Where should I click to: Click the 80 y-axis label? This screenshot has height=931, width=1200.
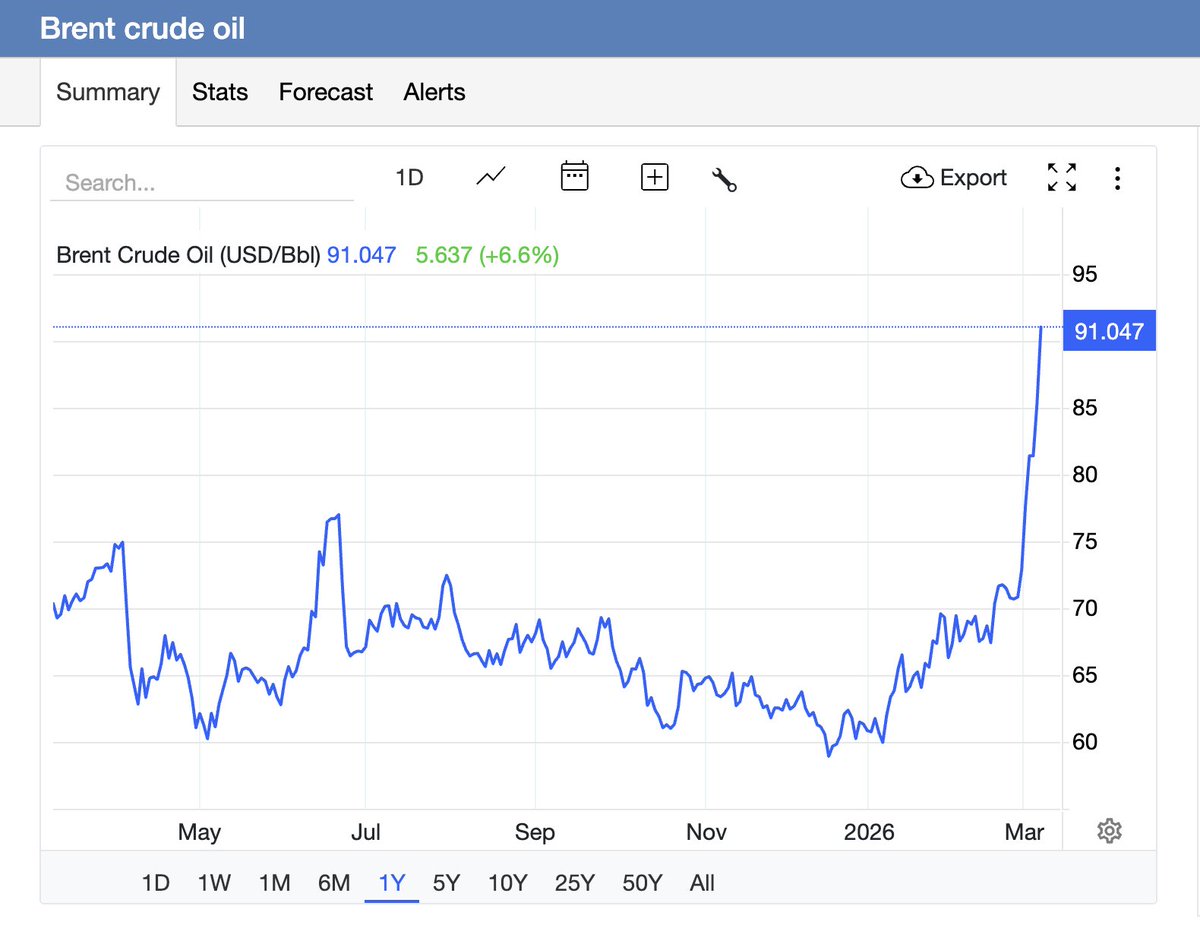coord(1085,474)
